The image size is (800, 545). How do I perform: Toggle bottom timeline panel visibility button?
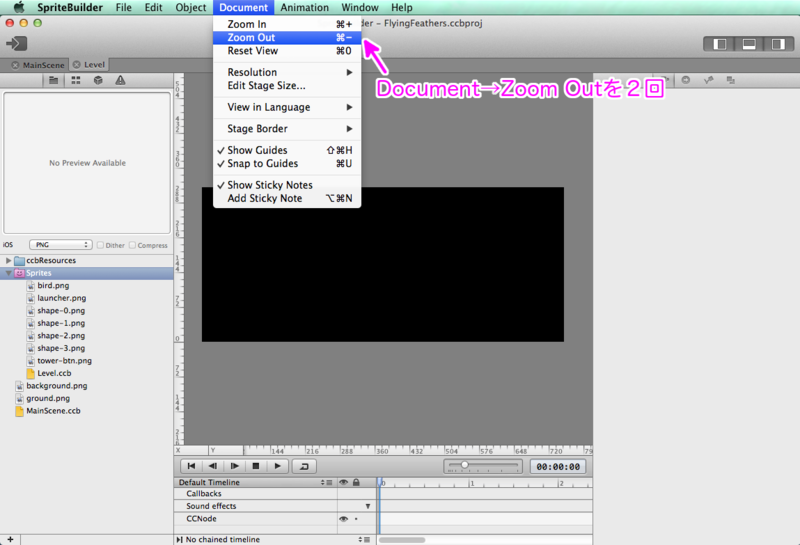click(749, 44)
